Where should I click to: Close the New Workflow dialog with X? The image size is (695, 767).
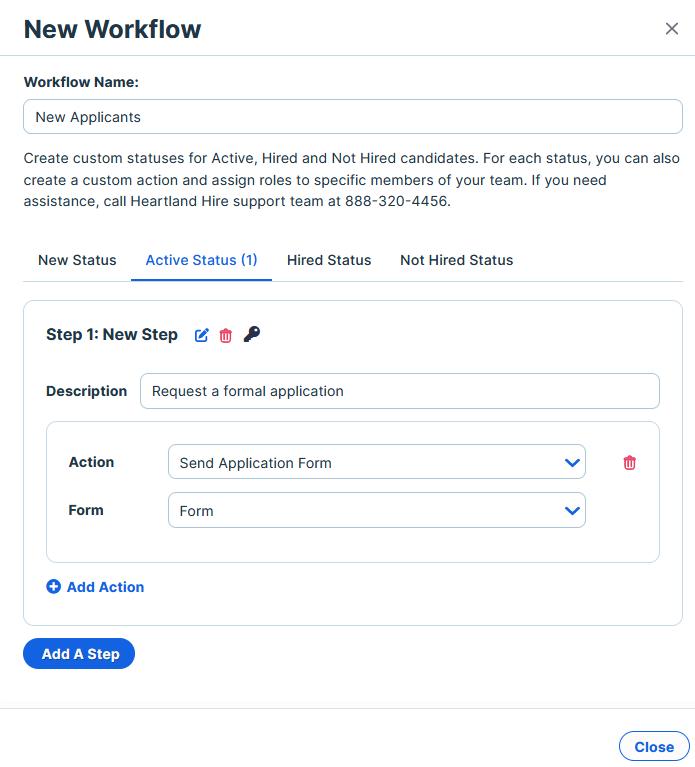pyautogui.click(x=672, y=29)
